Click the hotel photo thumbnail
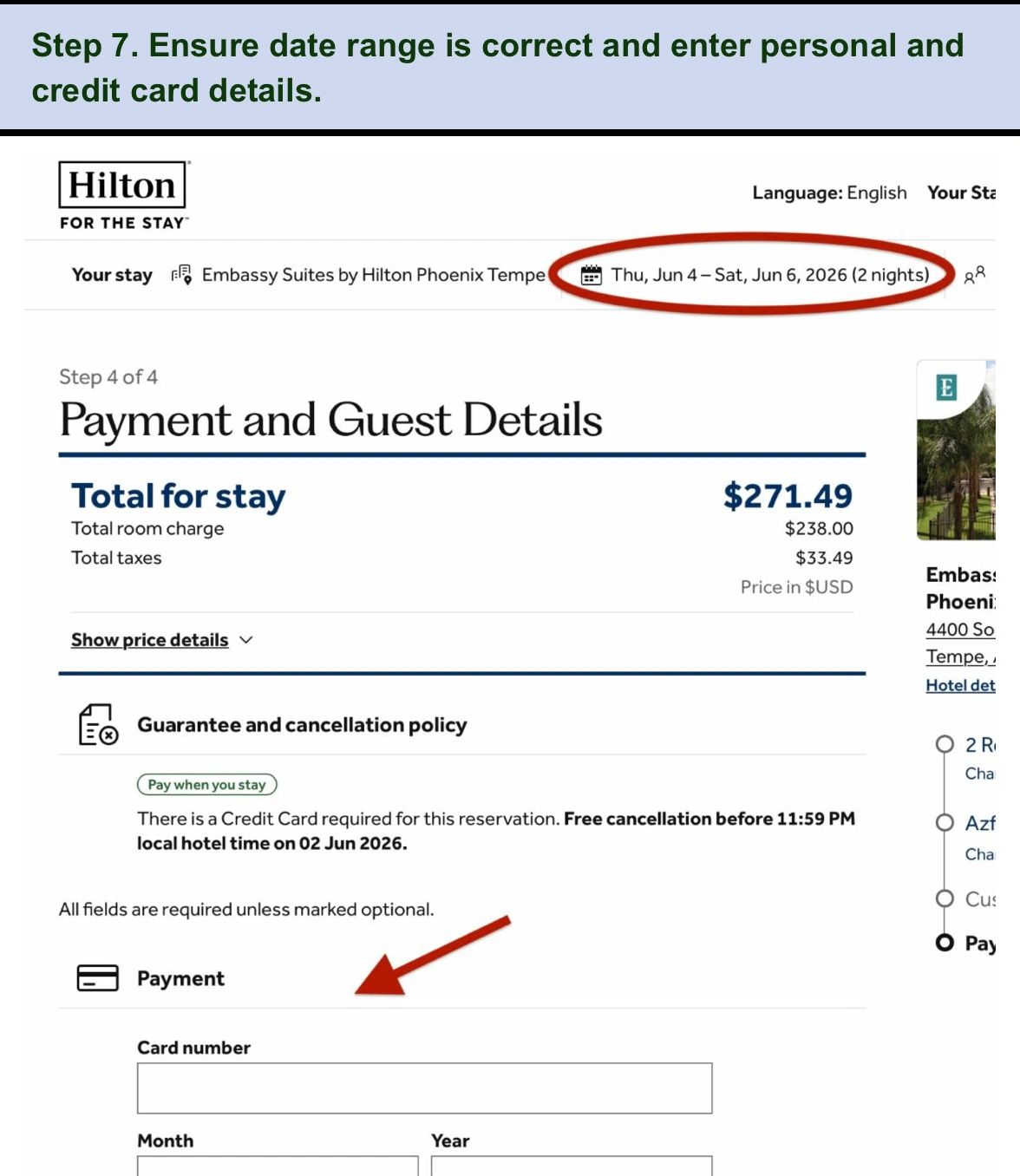 956,451
